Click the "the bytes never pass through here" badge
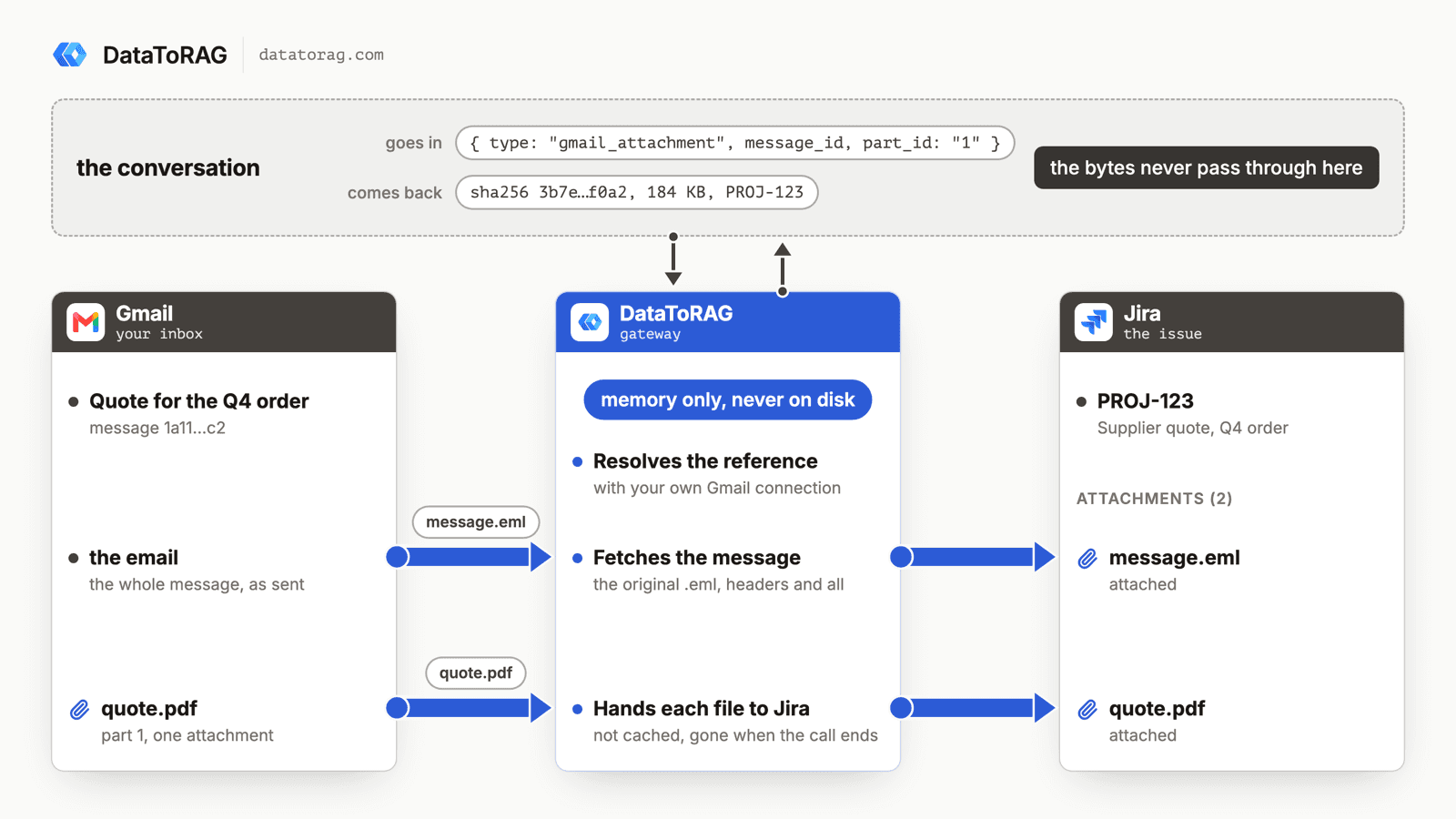This screenshot has width=1456, height=819. pyautogui.click(x=1206, y=167)
